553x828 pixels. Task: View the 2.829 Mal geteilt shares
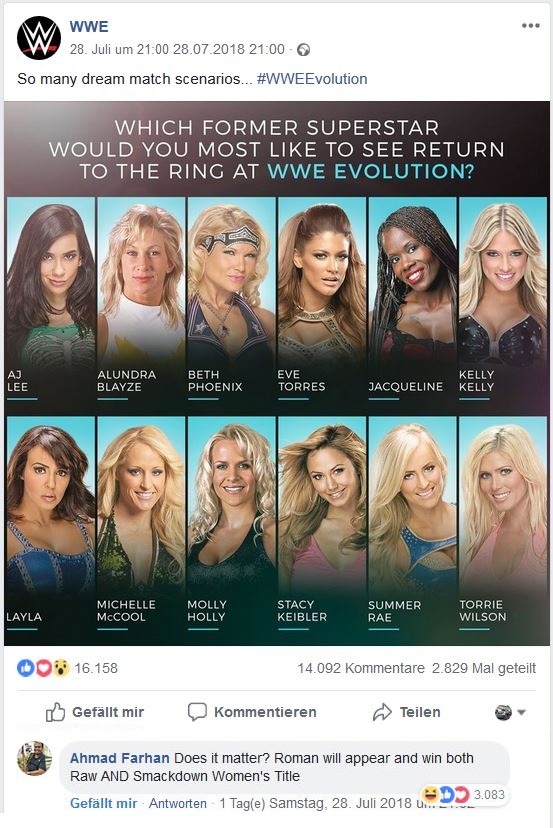click(x=484, y=668)
